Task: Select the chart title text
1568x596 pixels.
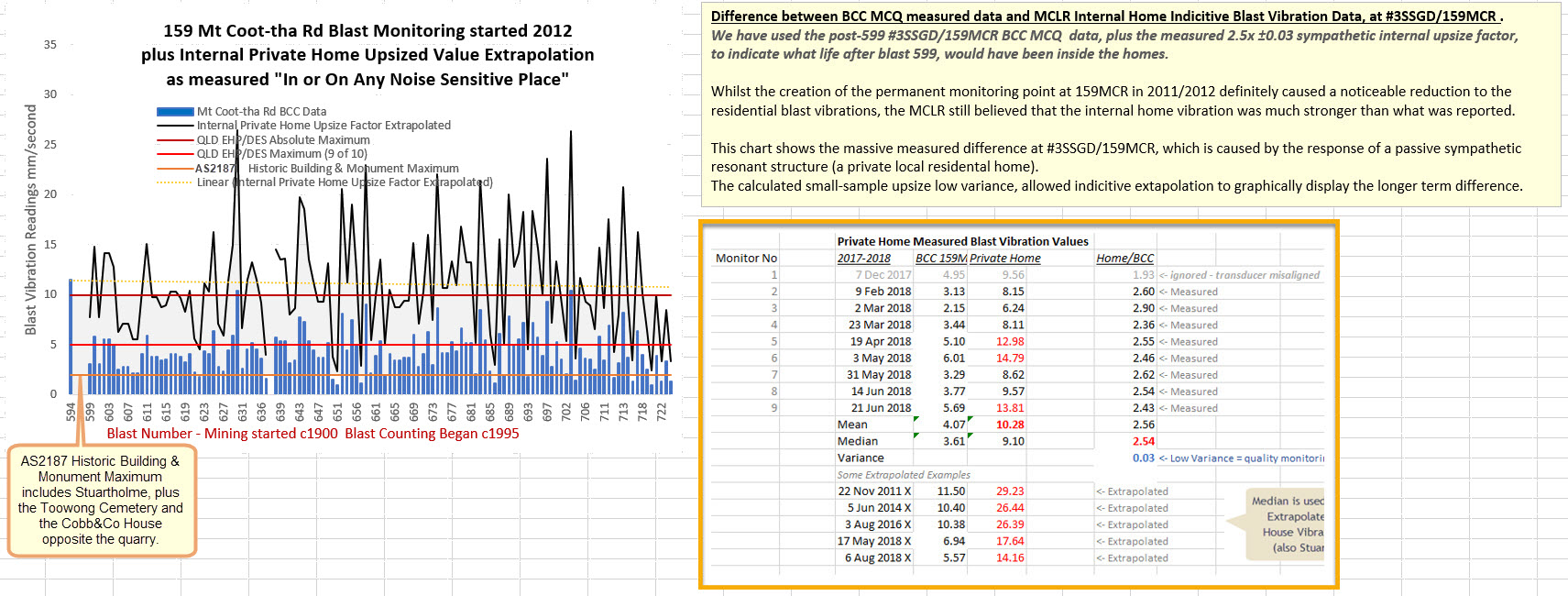Action: click(367, 55)
